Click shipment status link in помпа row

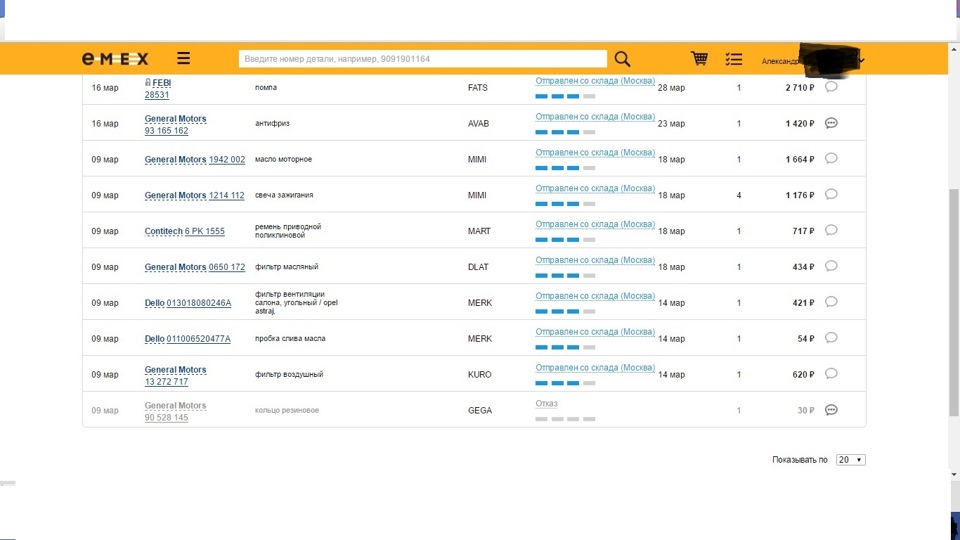(x=595, y=81)
